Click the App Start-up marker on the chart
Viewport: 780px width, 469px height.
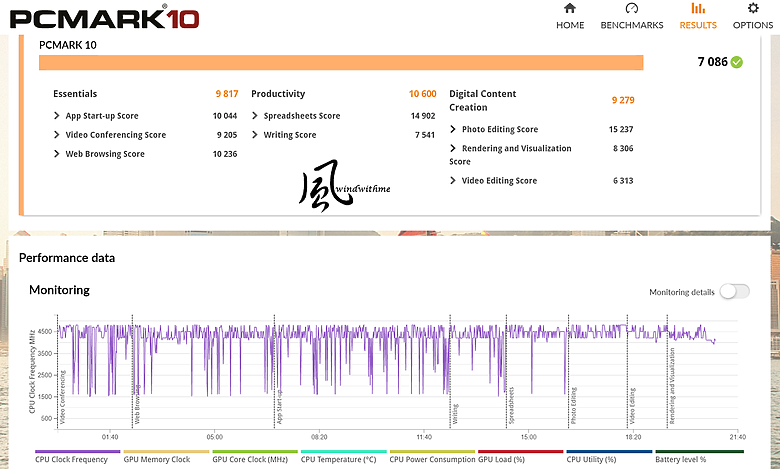point(280,407)
